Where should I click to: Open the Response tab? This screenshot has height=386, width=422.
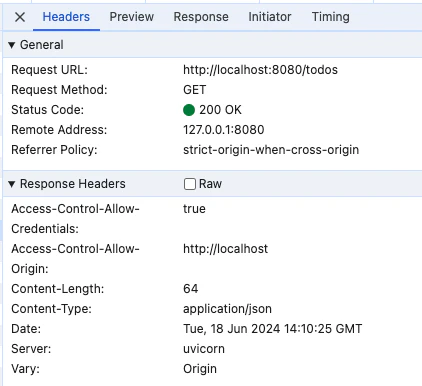[x=201, y=17]
